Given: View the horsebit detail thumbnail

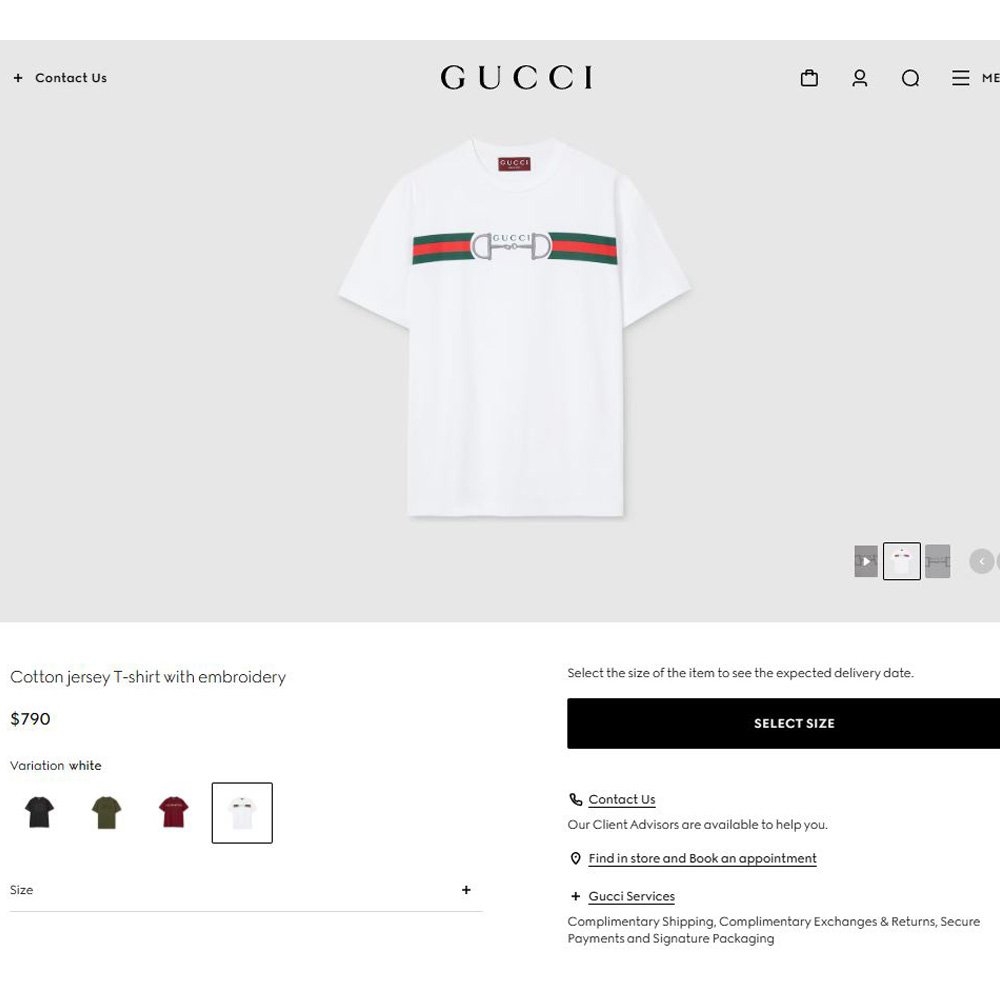Looking at the screenshot, I should [938, 561].
